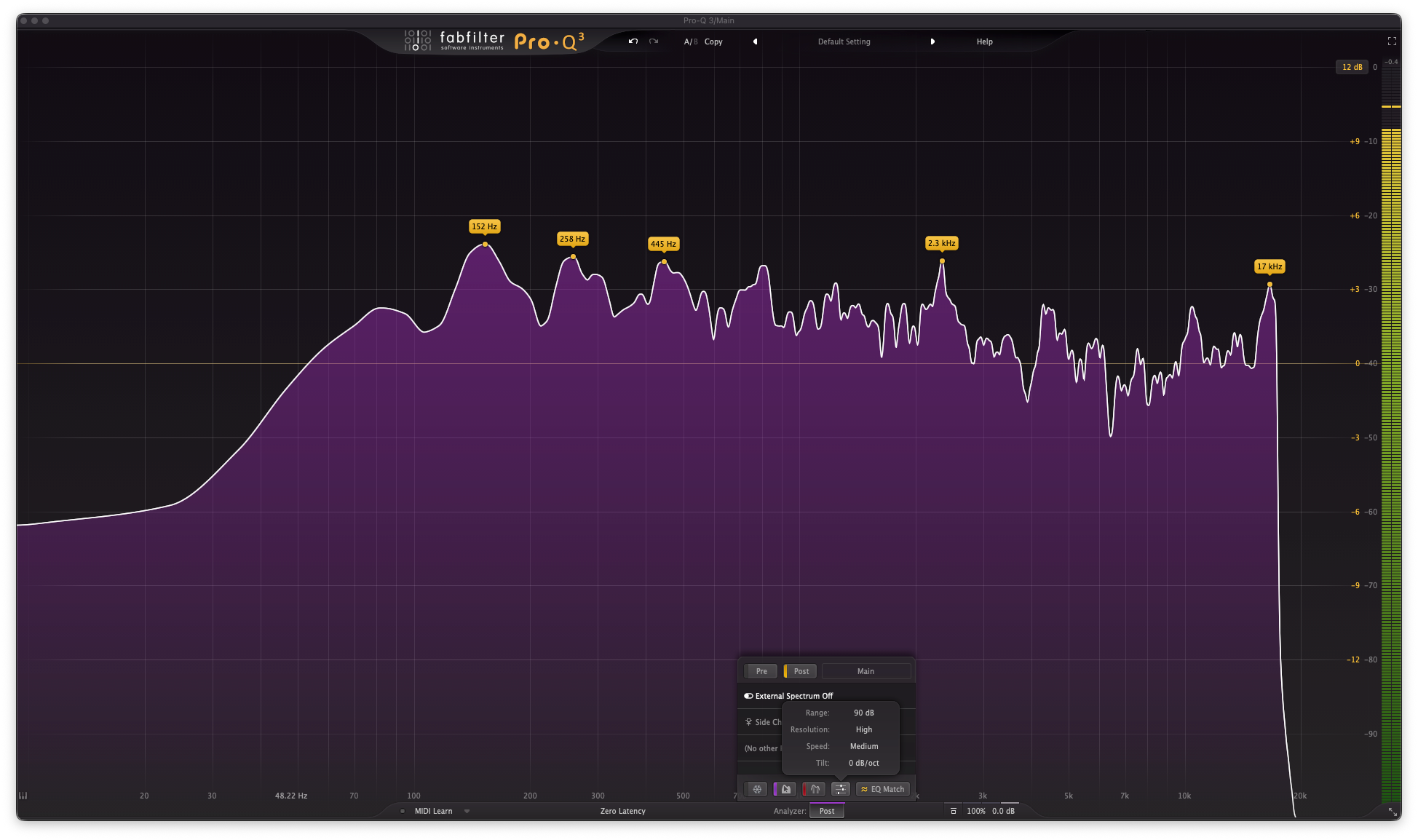Viewport: 1418px width, 840px height.
Task: Show the piano keyboard display
Action: click(x=23, y=796)
